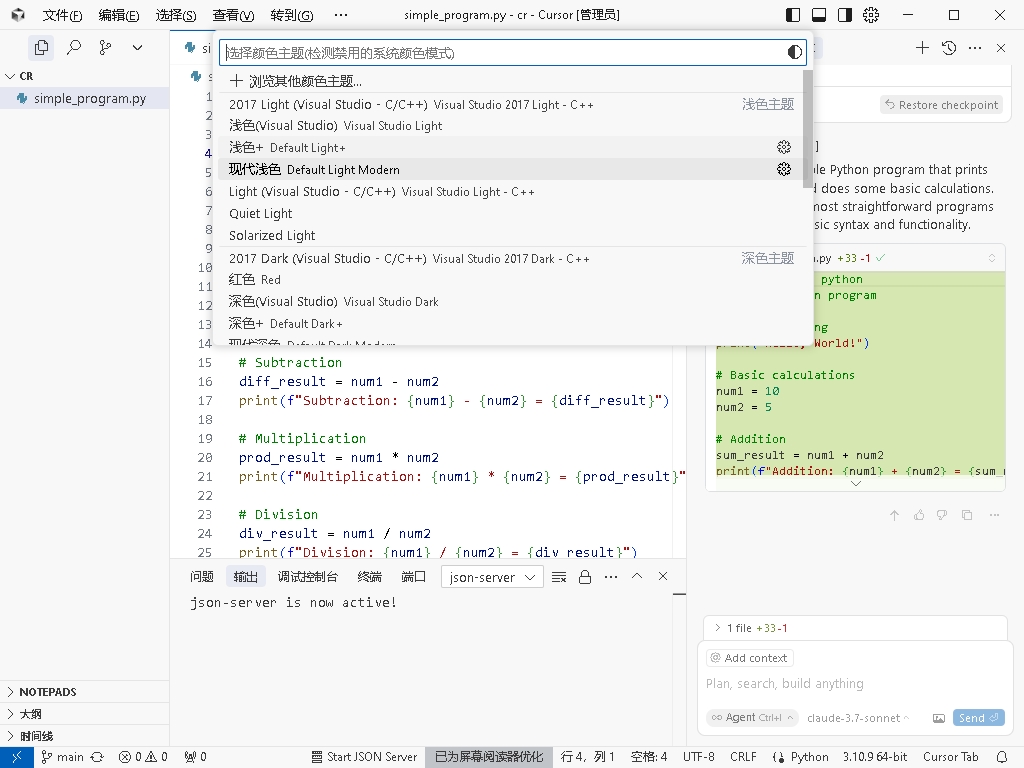This screenshot has height=768, width=1024.
Task: Choose the Visual Studio Light theme
Action: point(511,125)
